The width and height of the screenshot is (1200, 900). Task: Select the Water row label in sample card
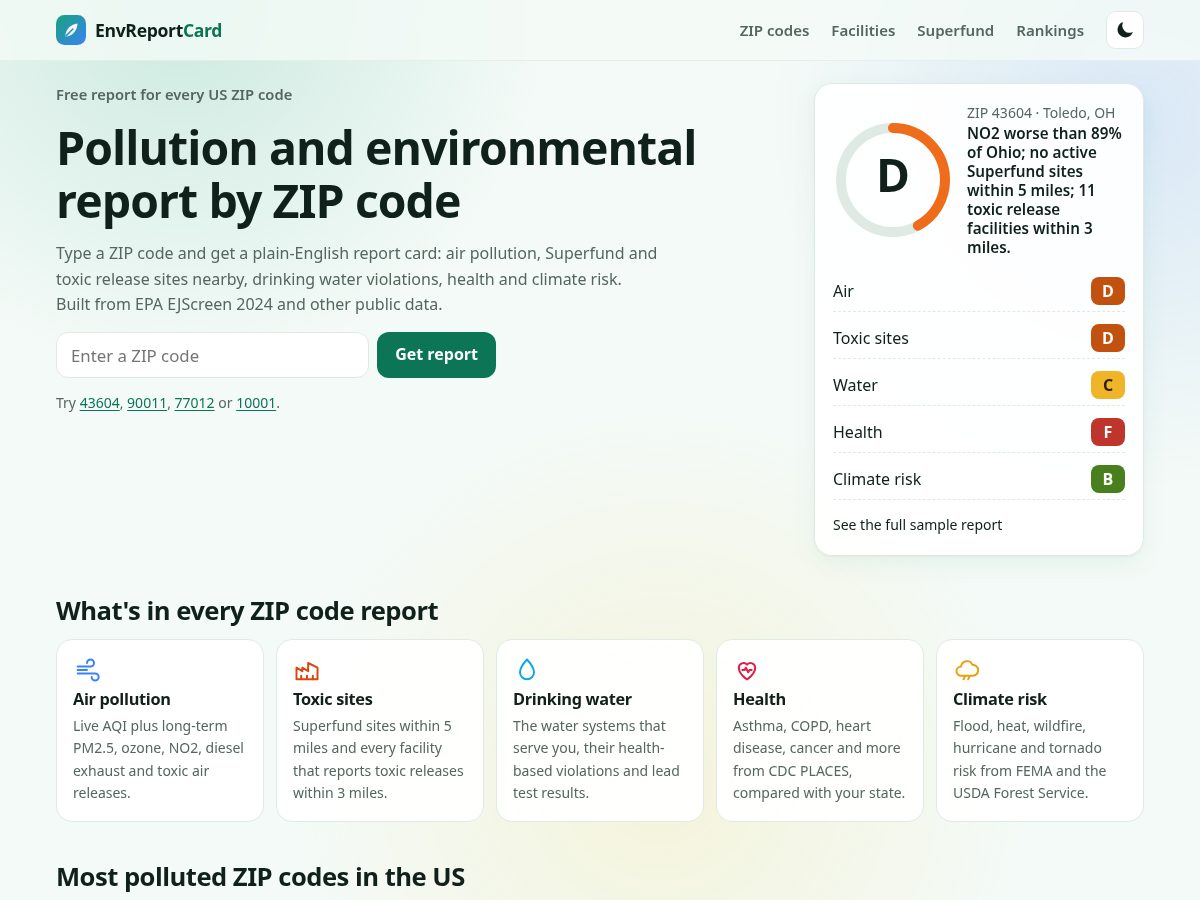click(x=855, y=385)
